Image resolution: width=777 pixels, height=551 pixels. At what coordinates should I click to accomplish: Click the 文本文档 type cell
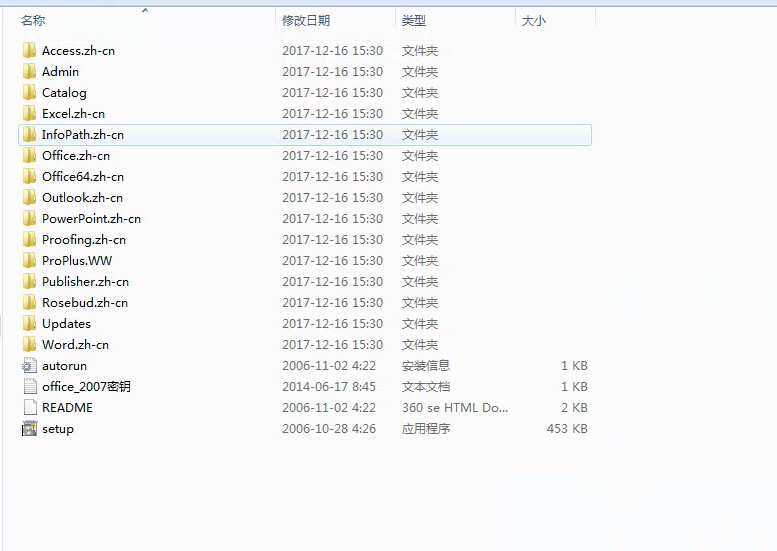(x=426, y=386)
